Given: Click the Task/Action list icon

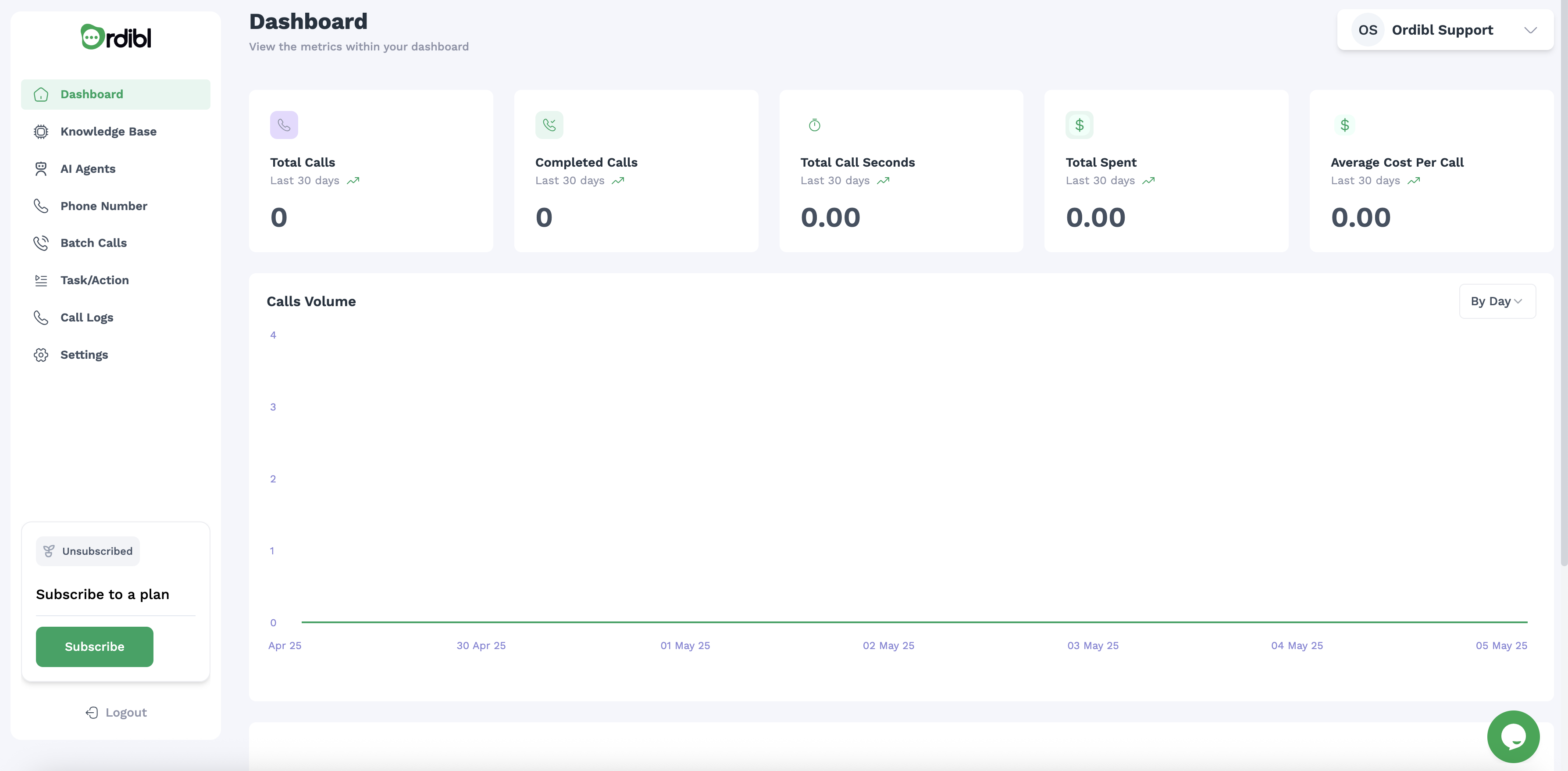Looking at the screenshot, I should click(41, 280).
